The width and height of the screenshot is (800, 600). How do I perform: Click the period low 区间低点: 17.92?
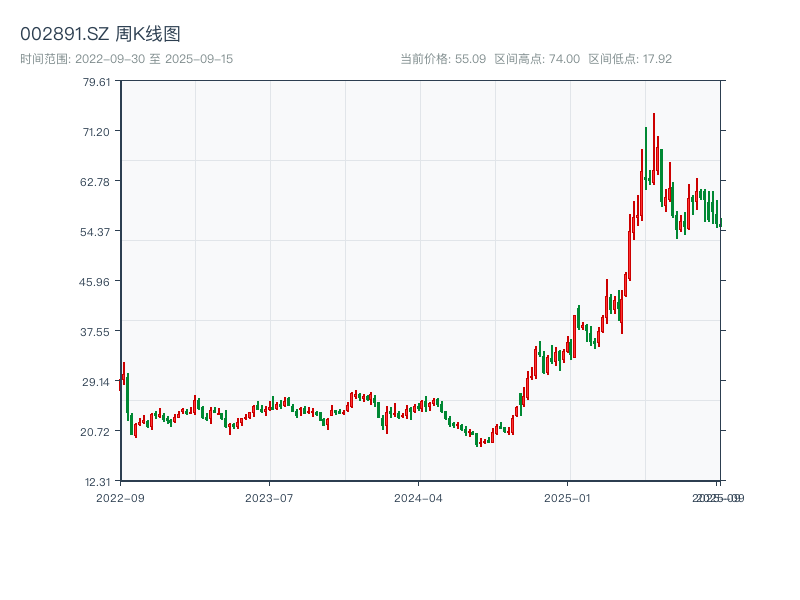click(630, 59)
